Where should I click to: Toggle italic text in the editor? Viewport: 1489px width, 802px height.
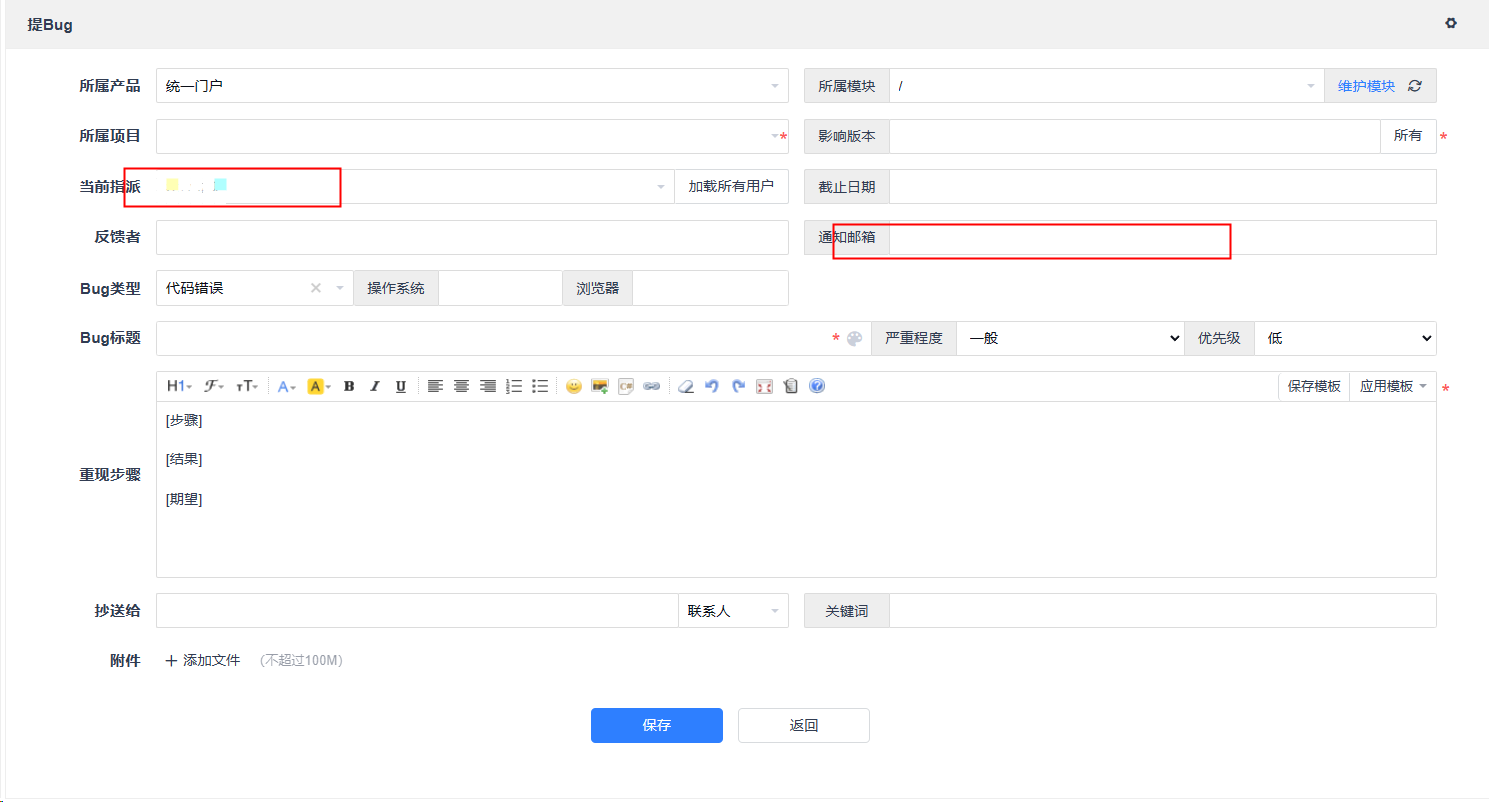[375, 387]
